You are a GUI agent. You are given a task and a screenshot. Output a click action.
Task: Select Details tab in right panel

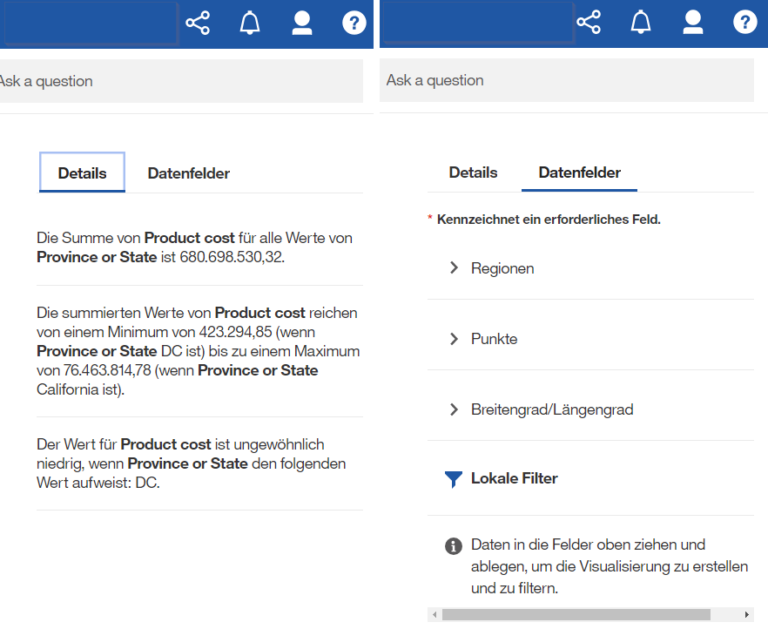coord(473,172)
